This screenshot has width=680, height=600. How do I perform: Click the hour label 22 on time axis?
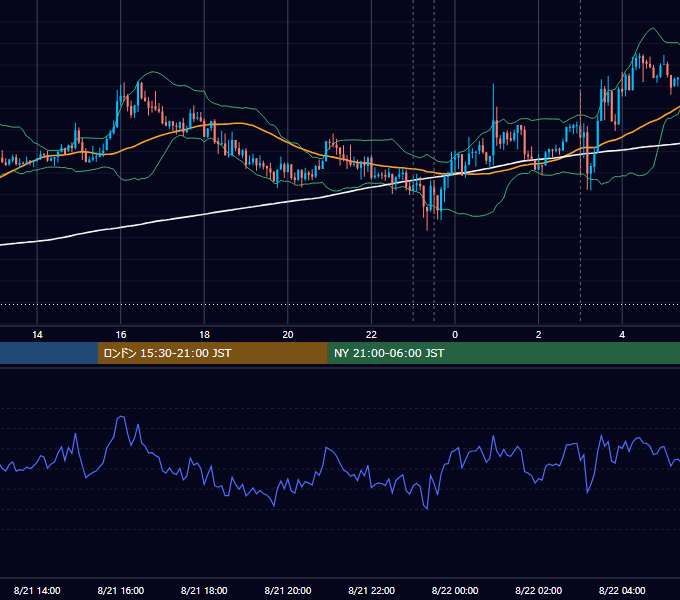[x=371, y=335]
